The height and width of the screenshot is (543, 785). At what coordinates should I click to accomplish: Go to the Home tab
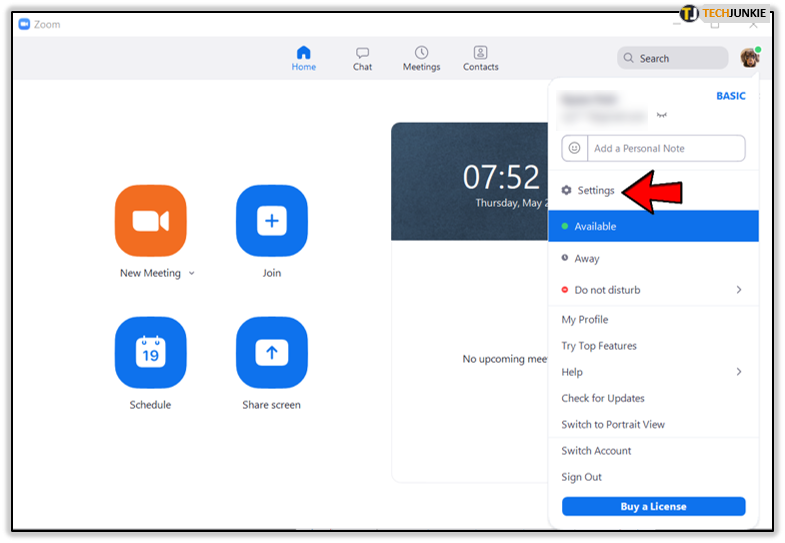(304, 59)
